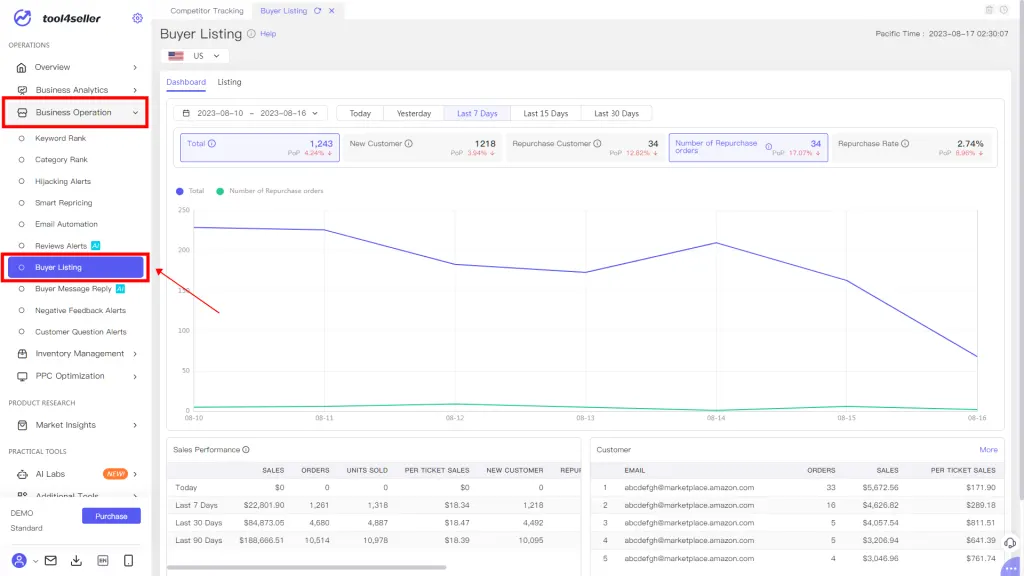Click the More link in Customer panel

[x=988, y=450]
